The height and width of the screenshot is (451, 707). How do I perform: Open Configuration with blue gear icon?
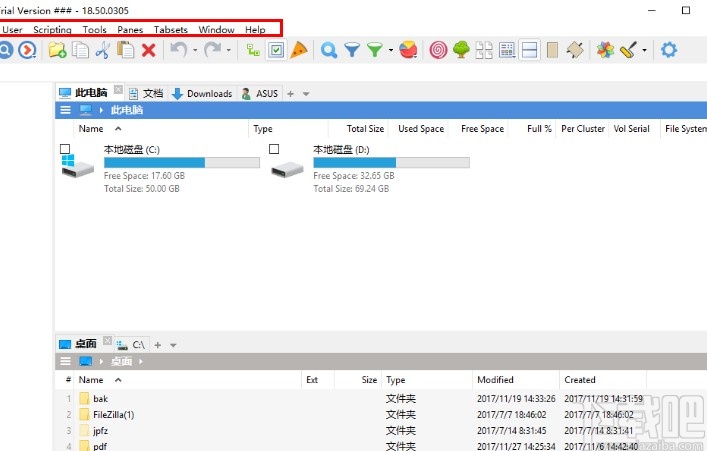(x=669, y=50)
